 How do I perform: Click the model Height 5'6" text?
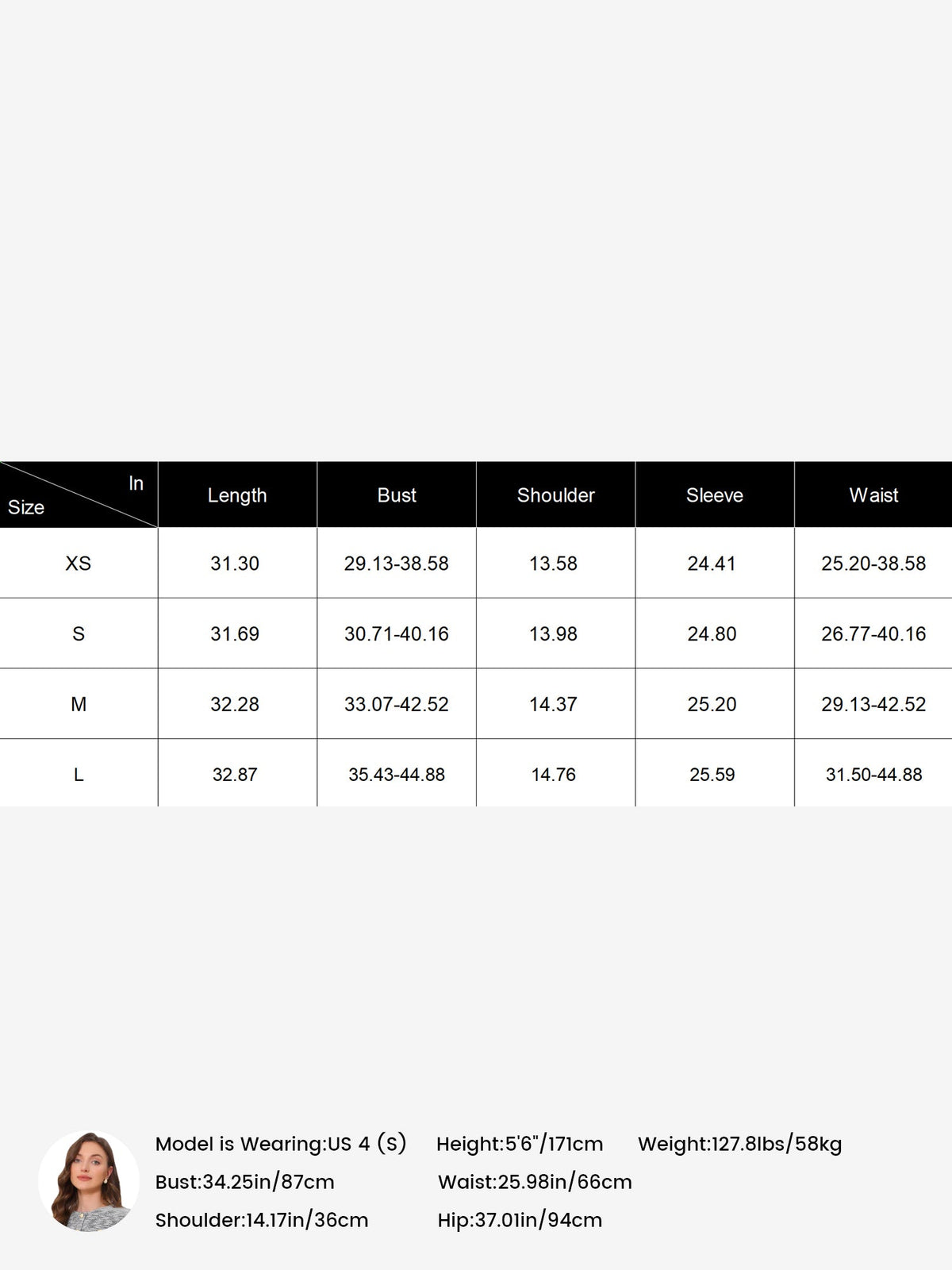point(520,1144)
